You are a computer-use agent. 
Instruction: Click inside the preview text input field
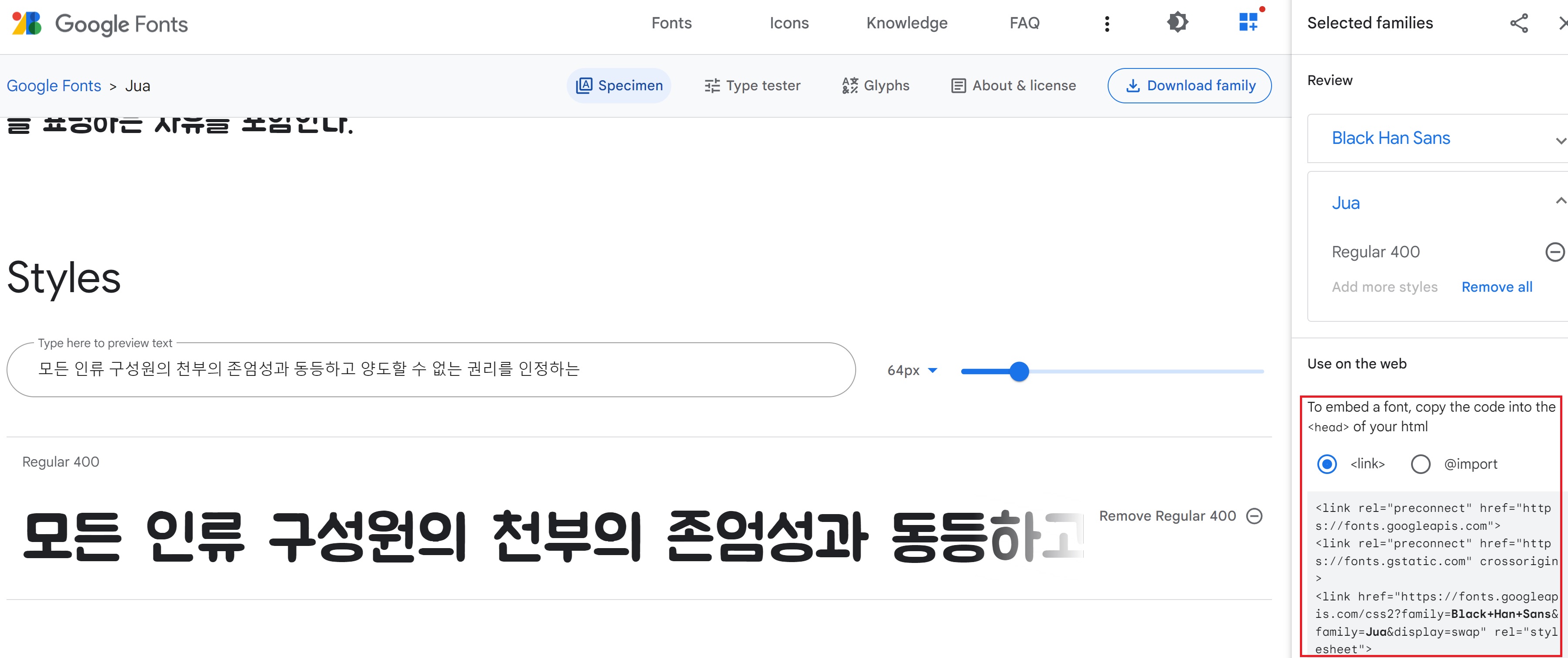[x=430, y=369]
